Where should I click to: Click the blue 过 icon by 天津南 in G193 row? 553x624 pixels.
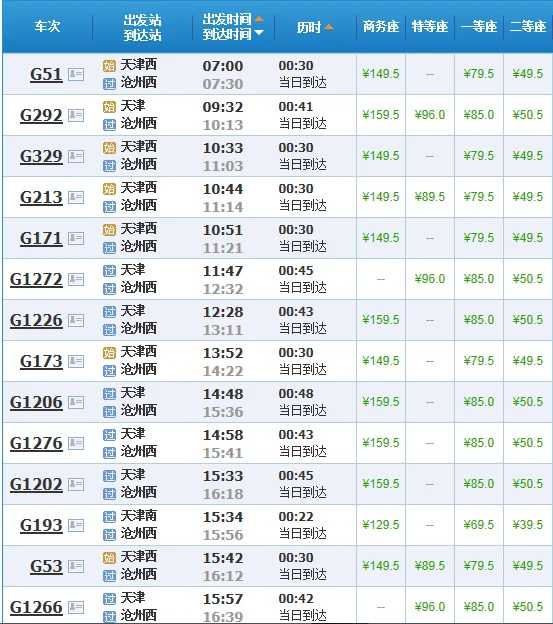[109, 517]
